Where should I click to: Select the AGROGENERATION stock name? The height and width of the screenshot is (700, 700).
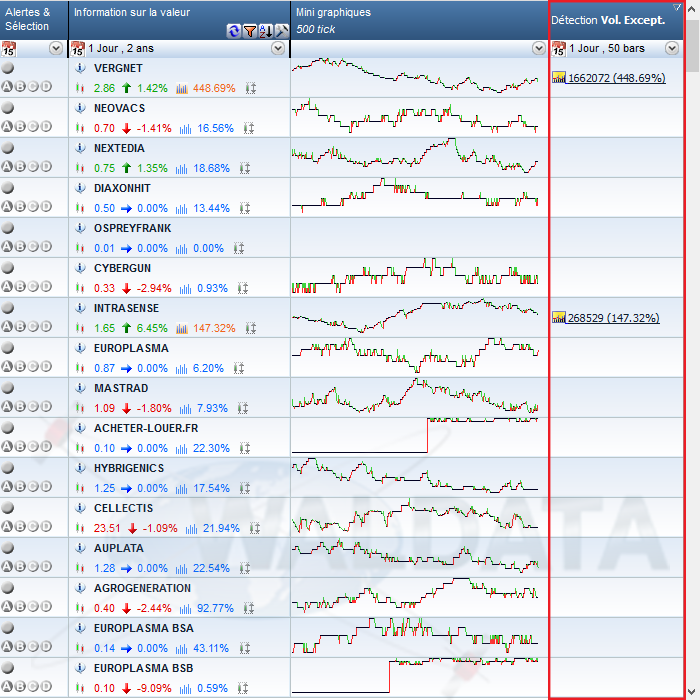142,588
